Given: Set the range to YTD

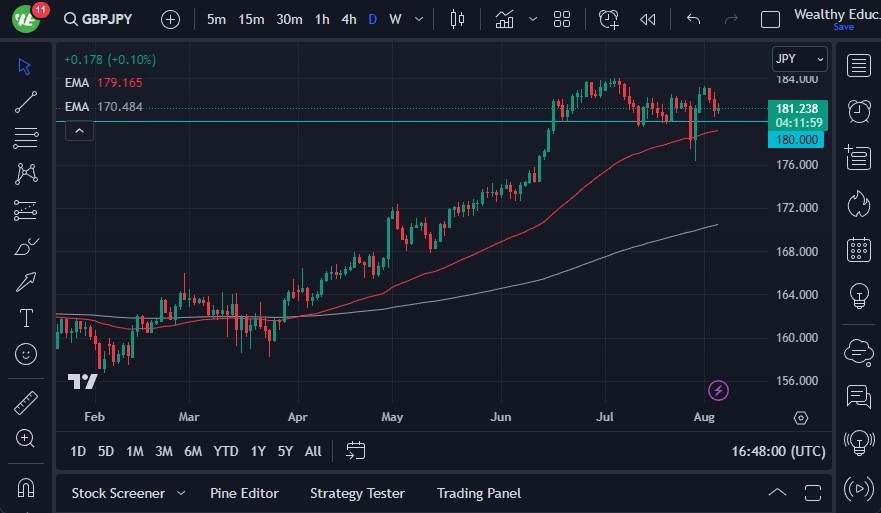Looking at the screenshot, I should [x=226, y=451].
